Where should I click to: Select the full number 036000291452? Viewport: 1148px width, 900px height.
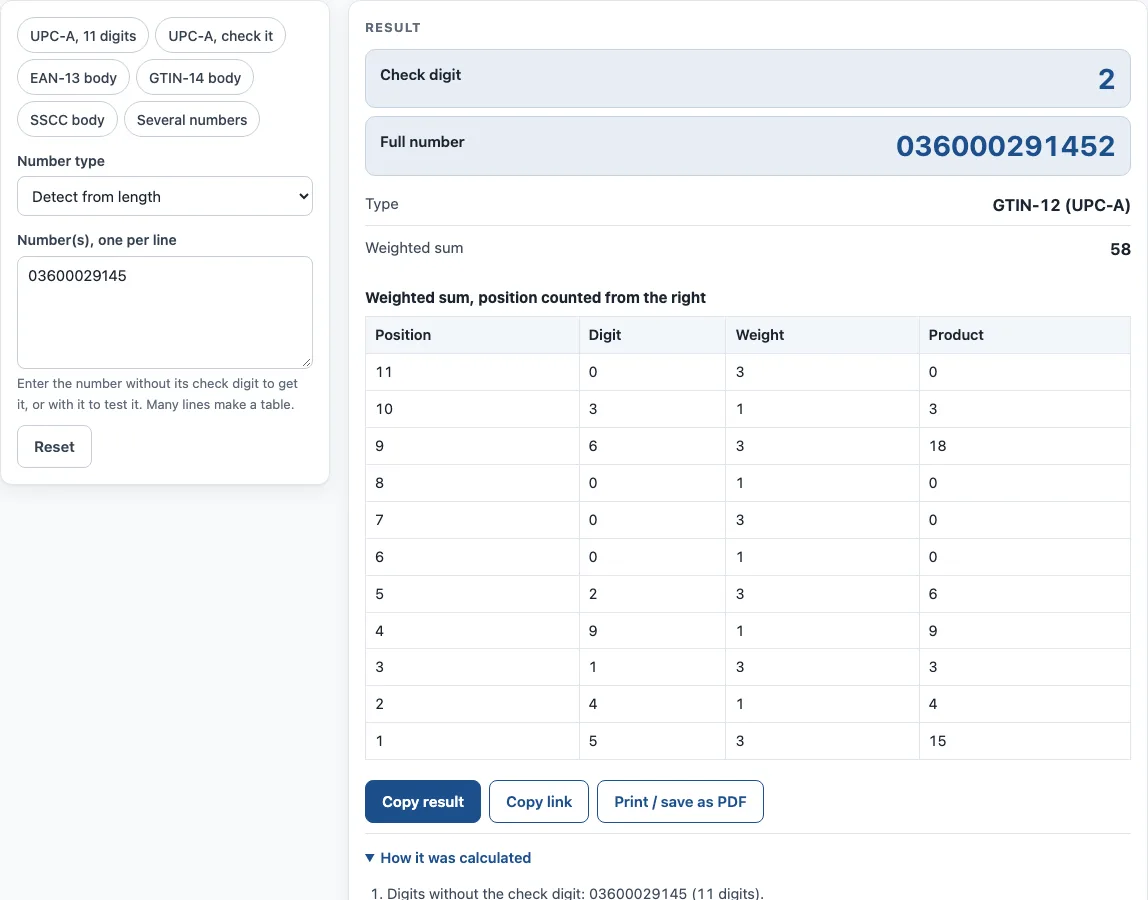[1005, 146]
